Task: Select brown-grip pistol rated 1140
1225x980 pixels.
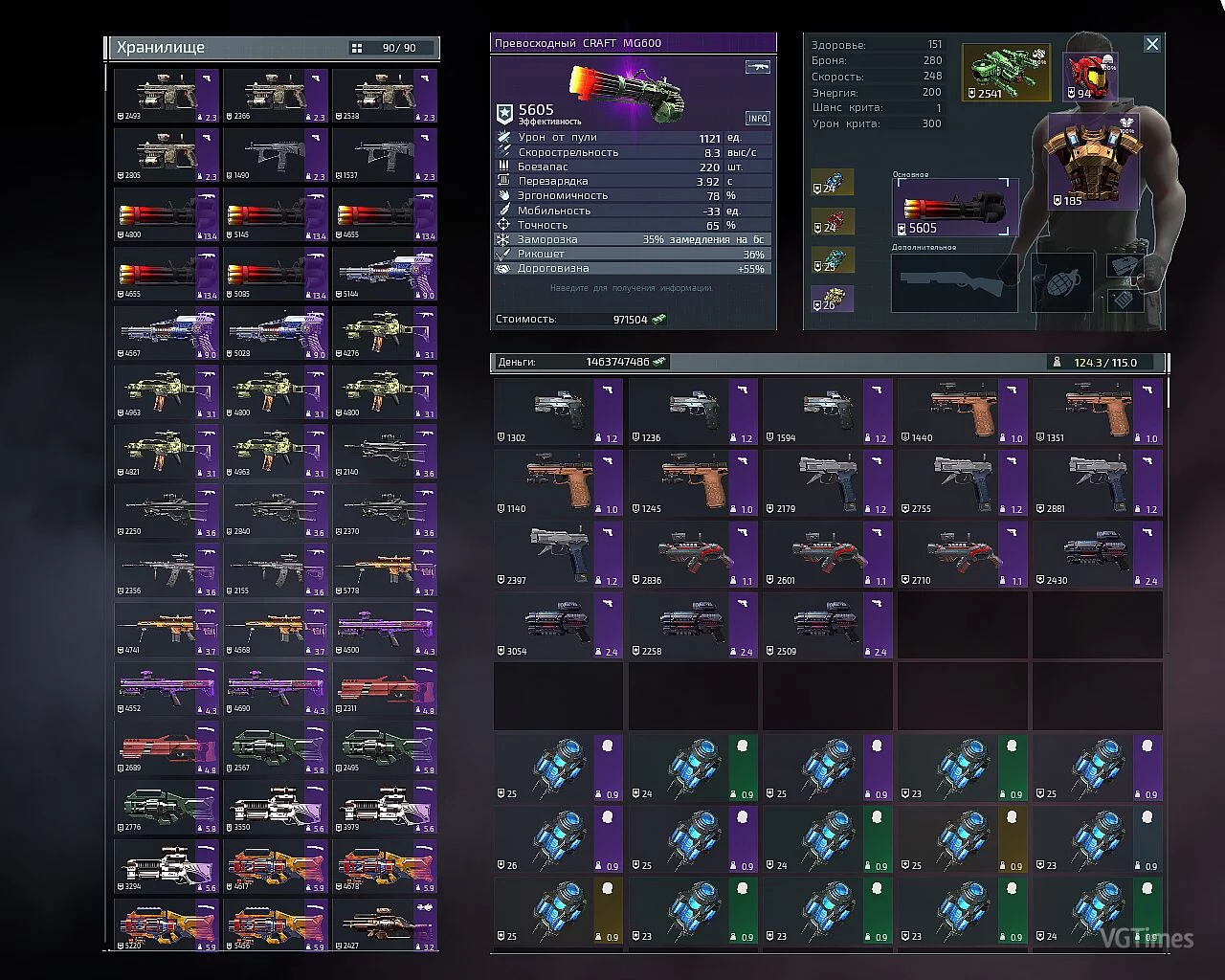Action: coord(558,482)
